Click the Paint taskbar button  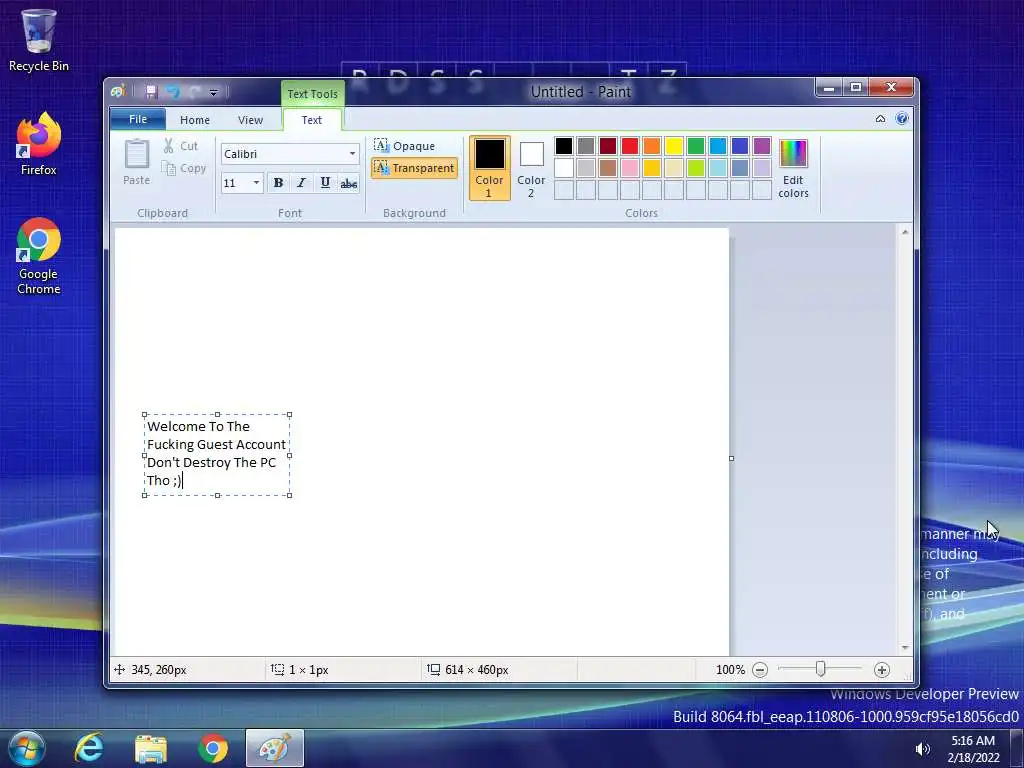(x=275, y=748)
